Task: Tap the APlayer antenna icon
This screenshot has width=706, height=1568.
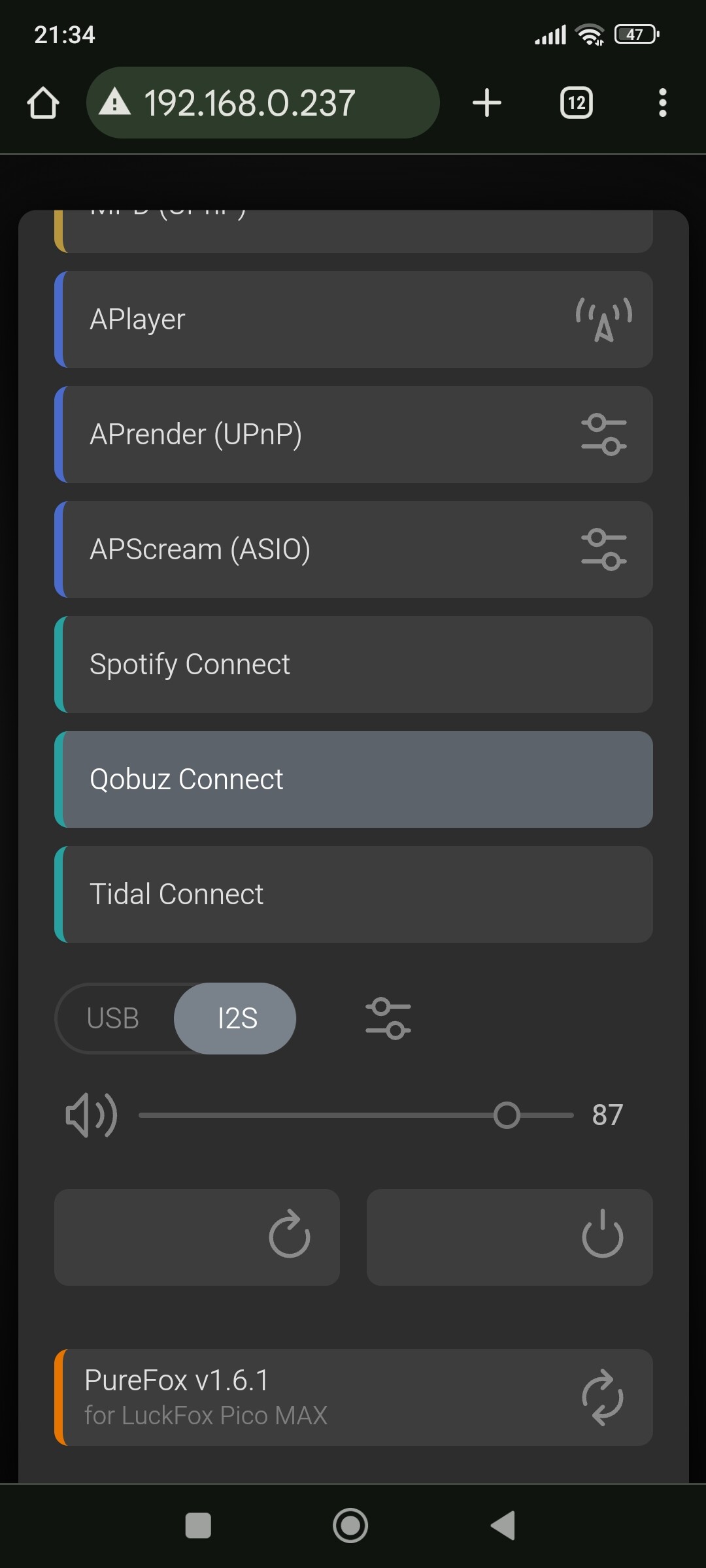Action: pos(603,319)
